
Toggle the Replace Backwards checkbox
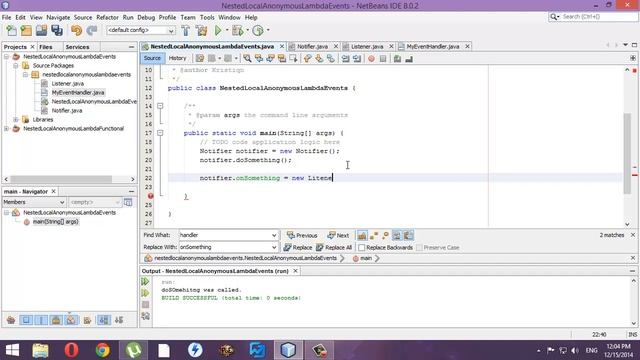361,247
